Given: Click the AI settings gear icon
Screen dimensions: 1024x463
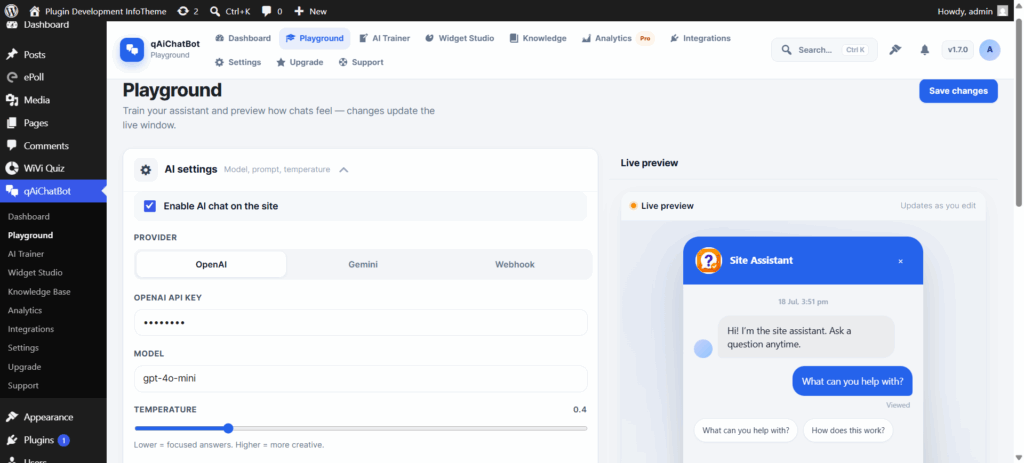Looking at the screenshot, I should pos(146,170).
